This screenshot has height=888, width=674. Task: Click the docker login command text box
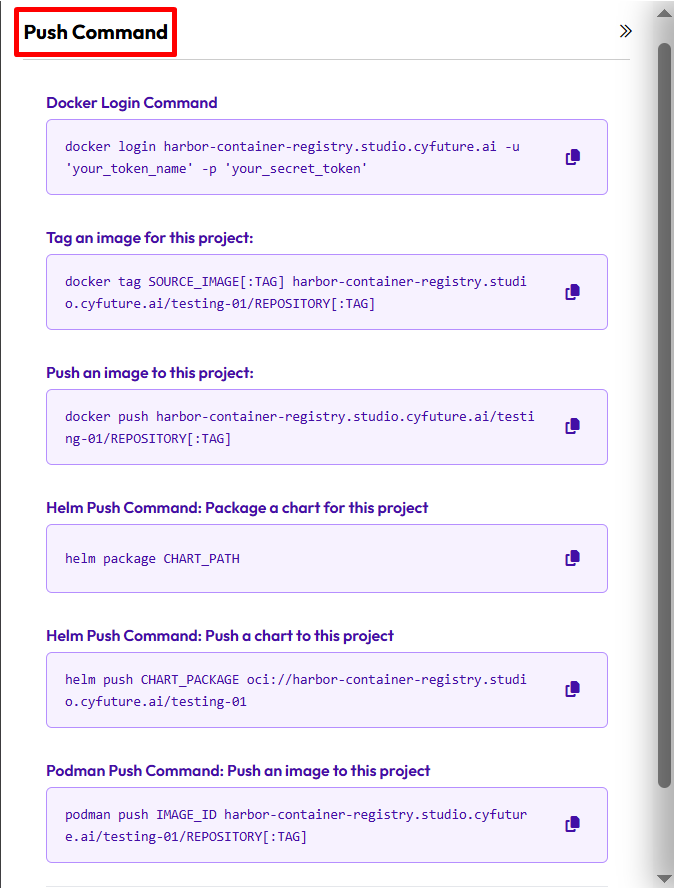(x=292, y=157)
